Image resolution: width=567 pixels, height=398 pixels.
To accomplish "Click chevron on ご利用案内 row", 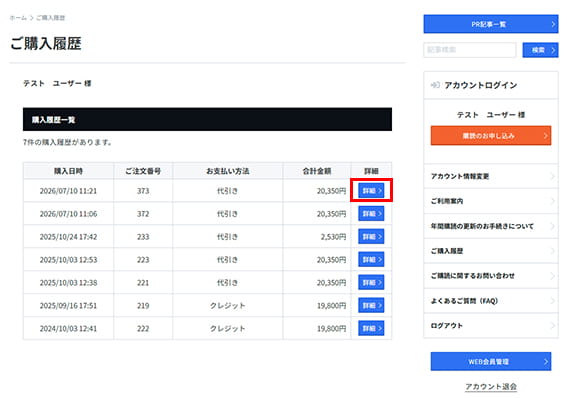I will (552, 201).
